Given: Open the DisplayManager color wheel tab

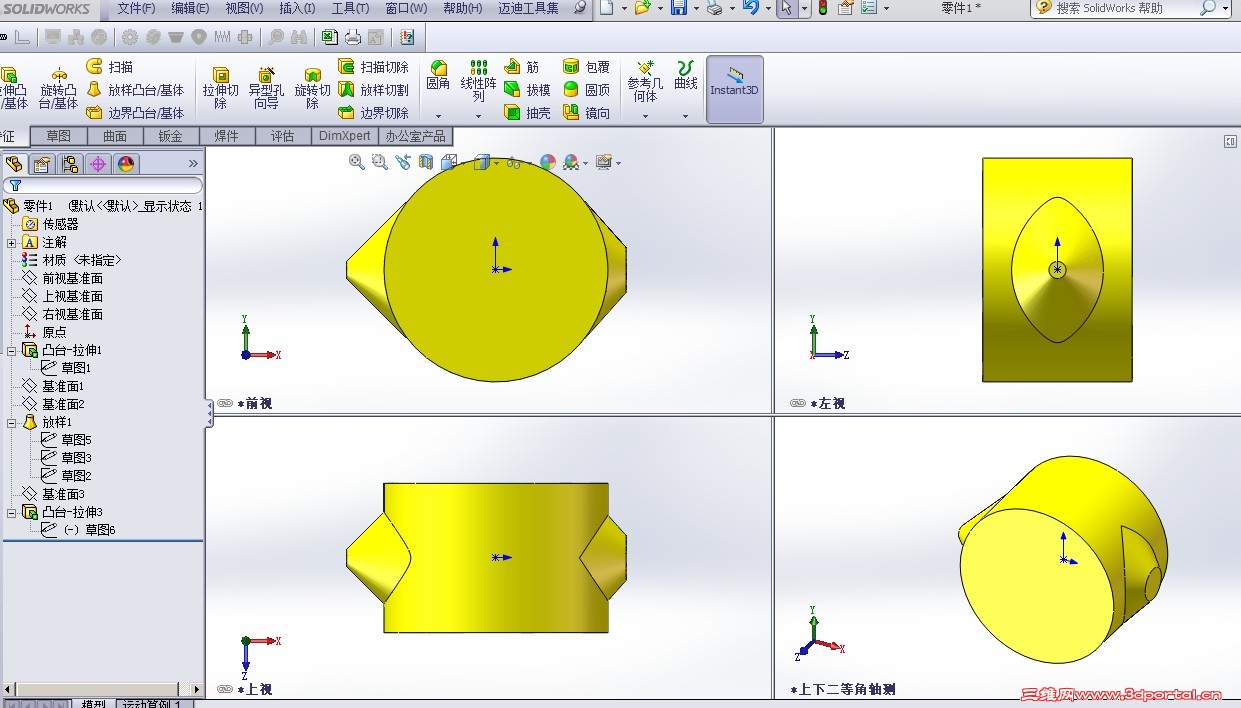Looking at the screenshot, I should [x=125, y=164].
